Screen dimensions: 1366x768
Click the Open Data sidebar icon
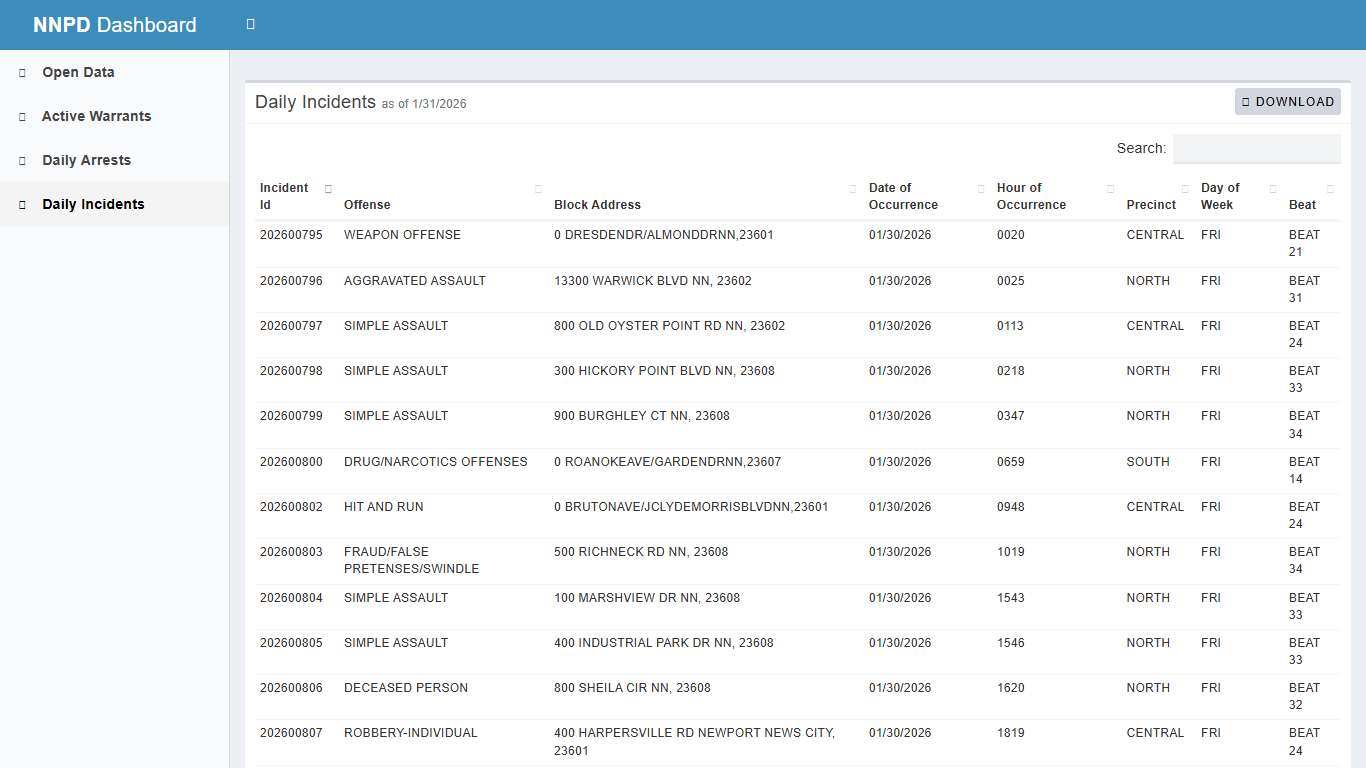click(x=21, y=72)
